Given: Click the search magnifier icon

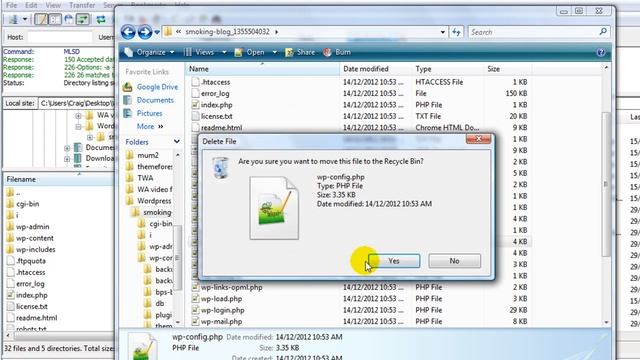Looking at the screenshot, I should (603, 31).
